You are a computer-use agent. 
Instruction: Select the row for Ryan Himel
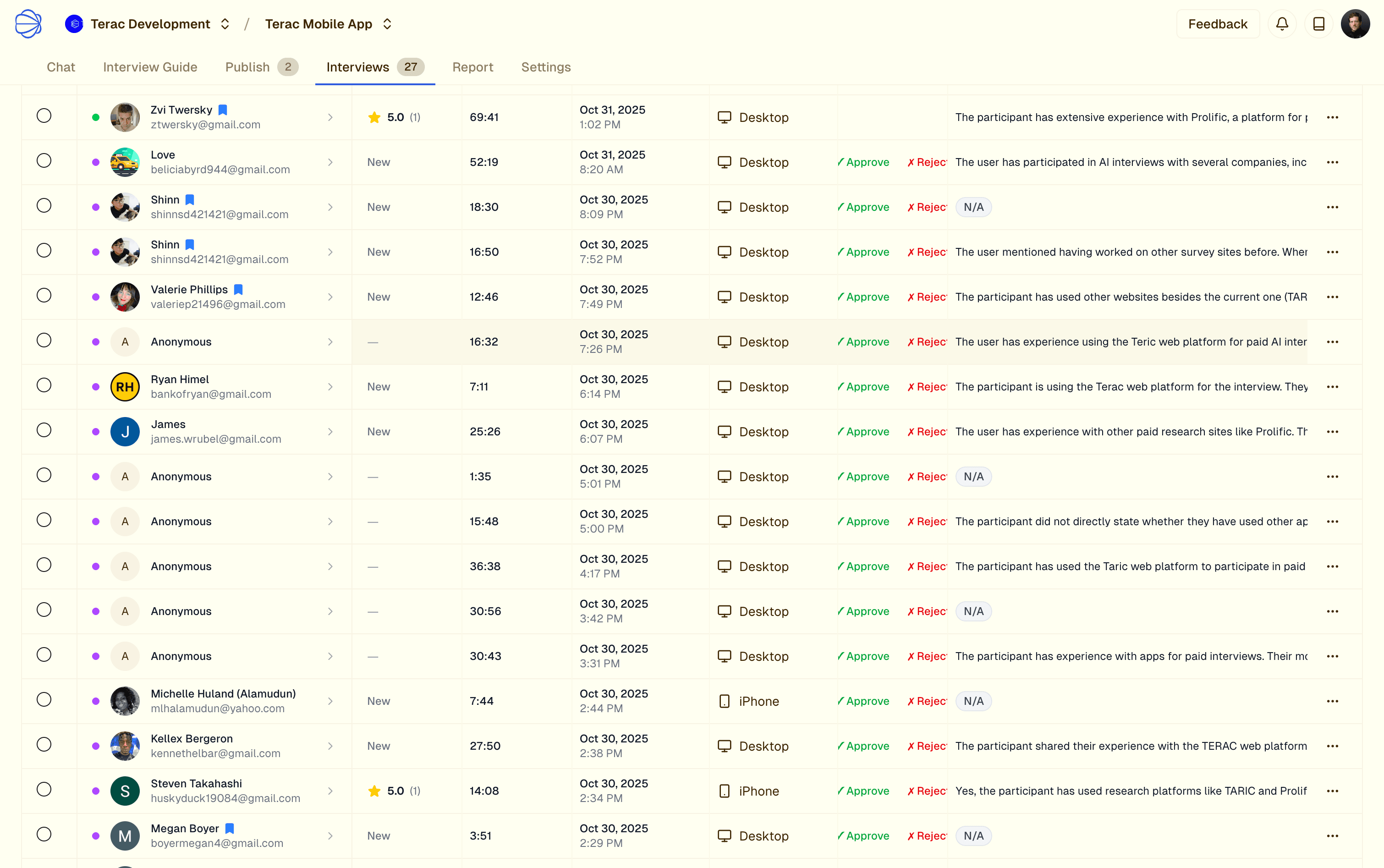point(44,385)
